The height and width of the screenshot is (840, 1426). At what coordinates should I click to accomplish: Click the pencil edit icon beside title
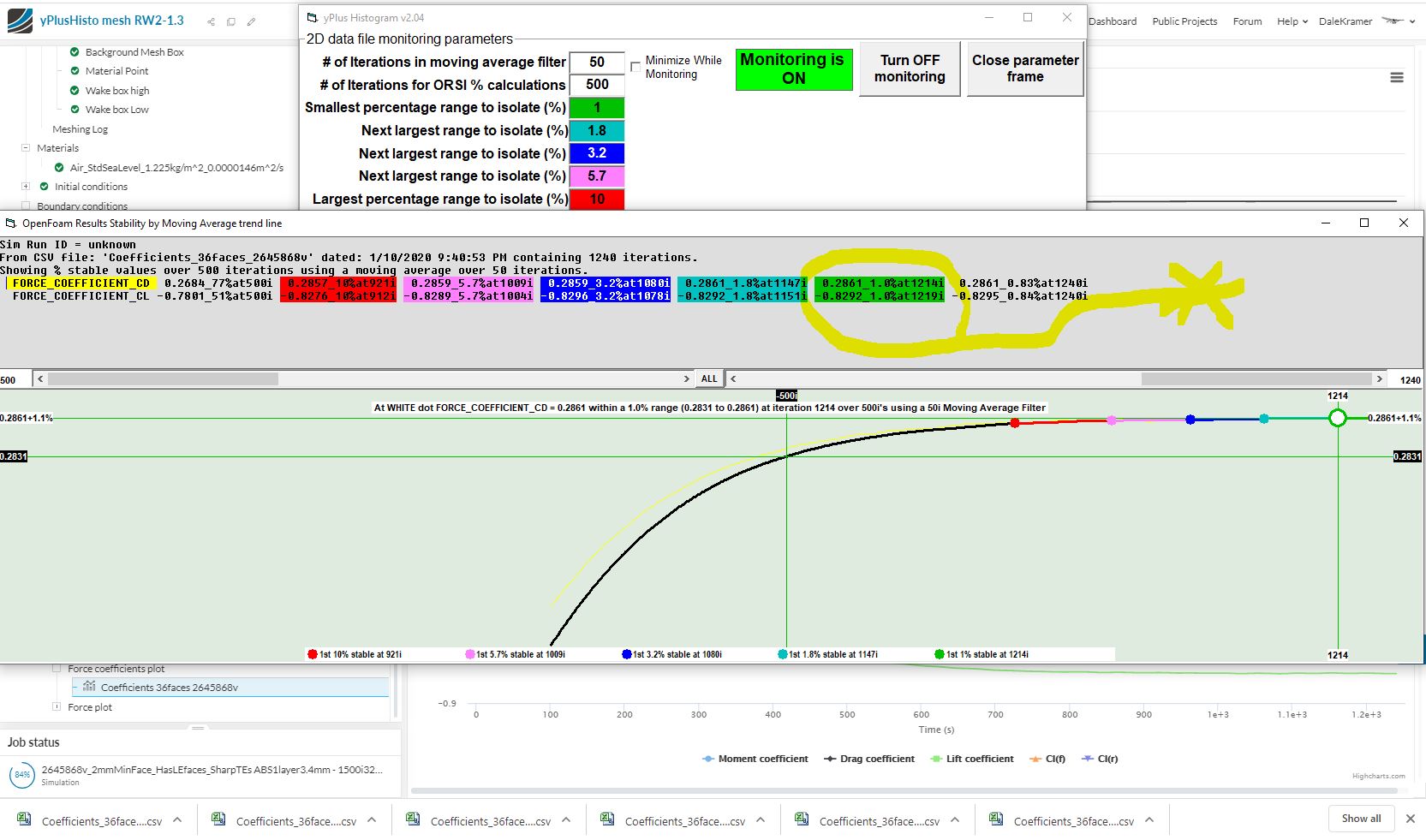(251, 21)
